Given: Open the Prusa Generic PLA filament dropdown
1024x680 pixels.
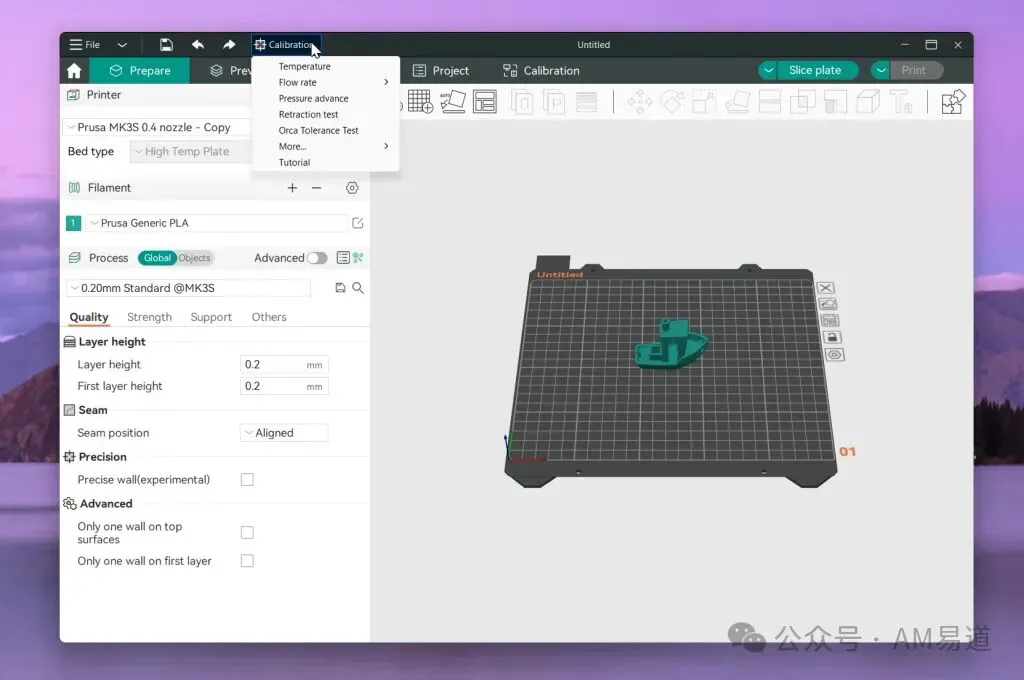Looking at the screenshot, I should tap(217, 223).
